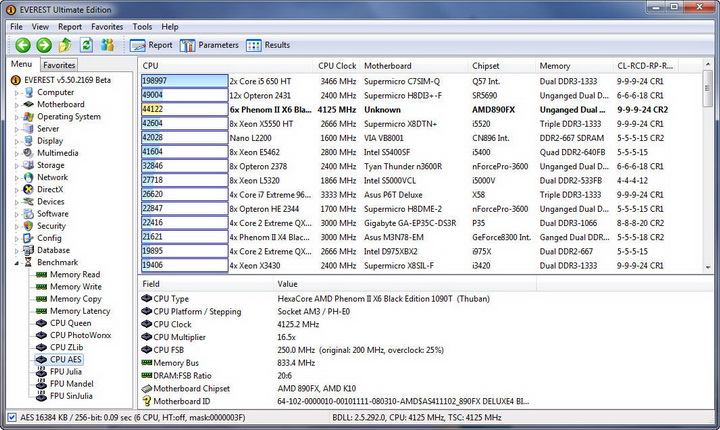The height and width of the screenshot is (430, 720).
Task: Expand the Display tree node
Action: 17,141
